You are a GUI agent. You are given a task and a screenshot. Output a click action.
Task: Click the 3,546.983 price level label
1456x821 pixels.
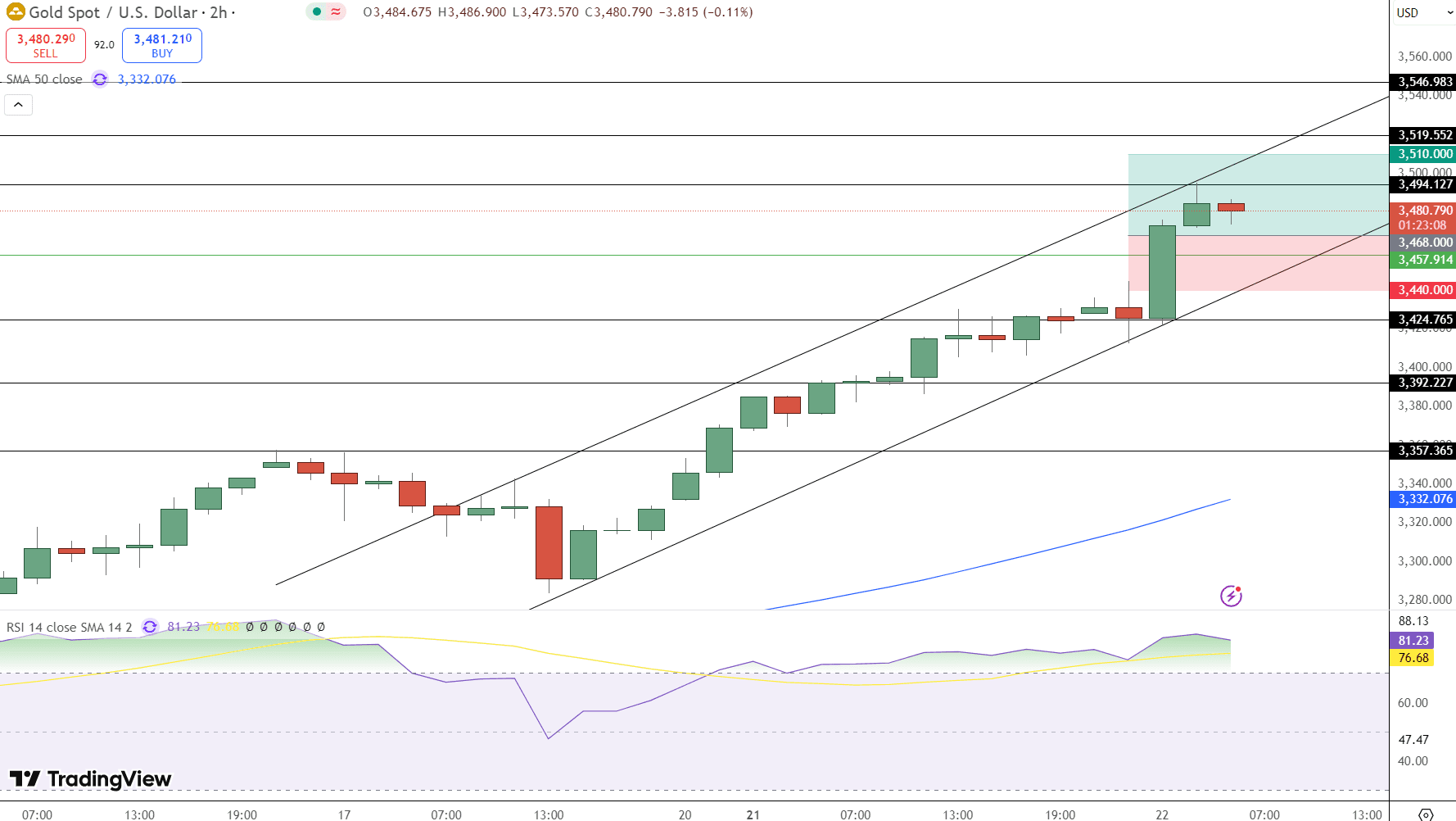1425,82
